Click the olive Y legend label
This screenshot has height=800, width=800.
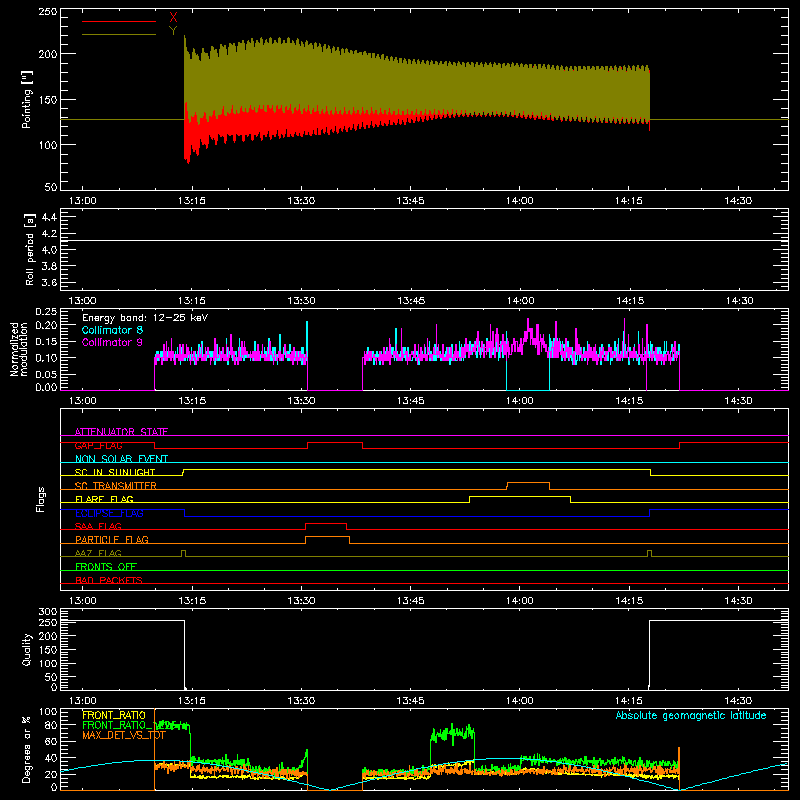pyautogui.click(x=173, y=31)
